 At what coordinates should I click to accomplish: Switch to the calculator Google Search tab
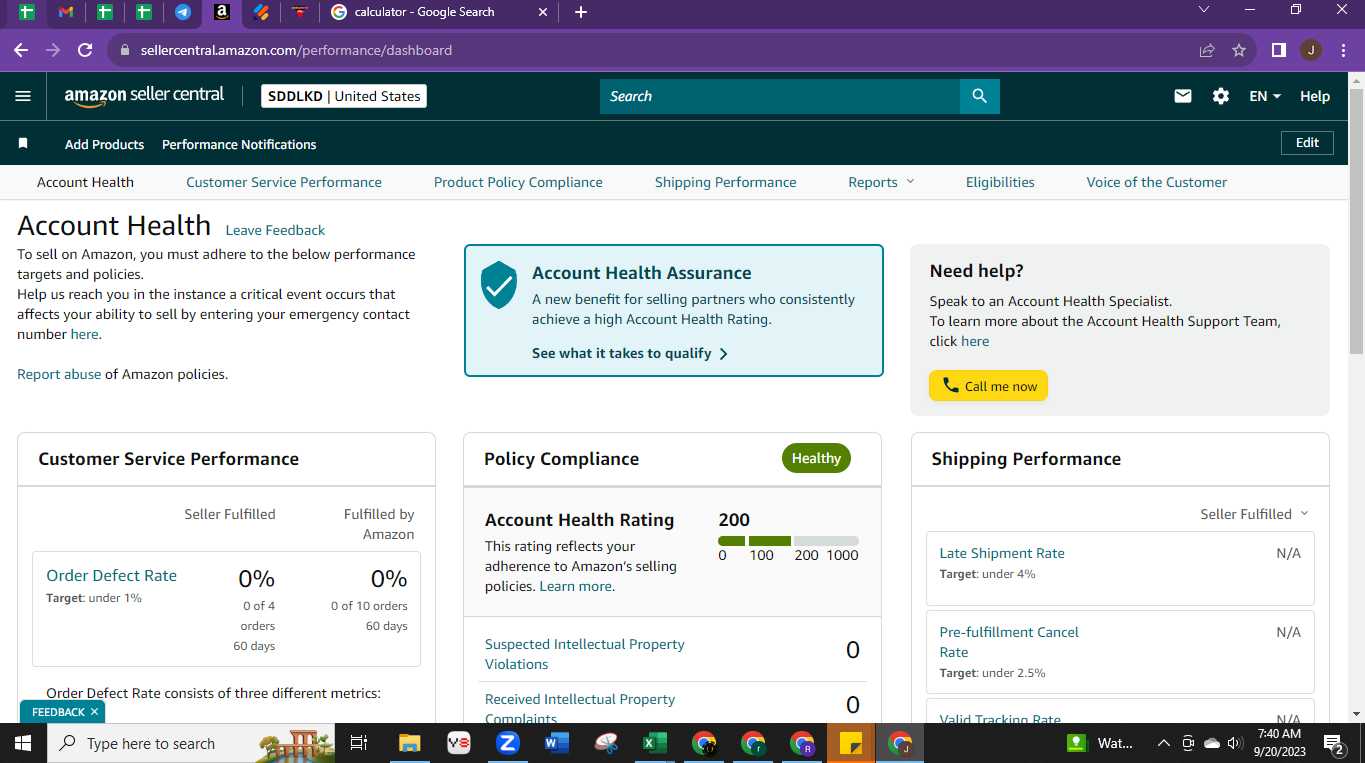point(424,12)
